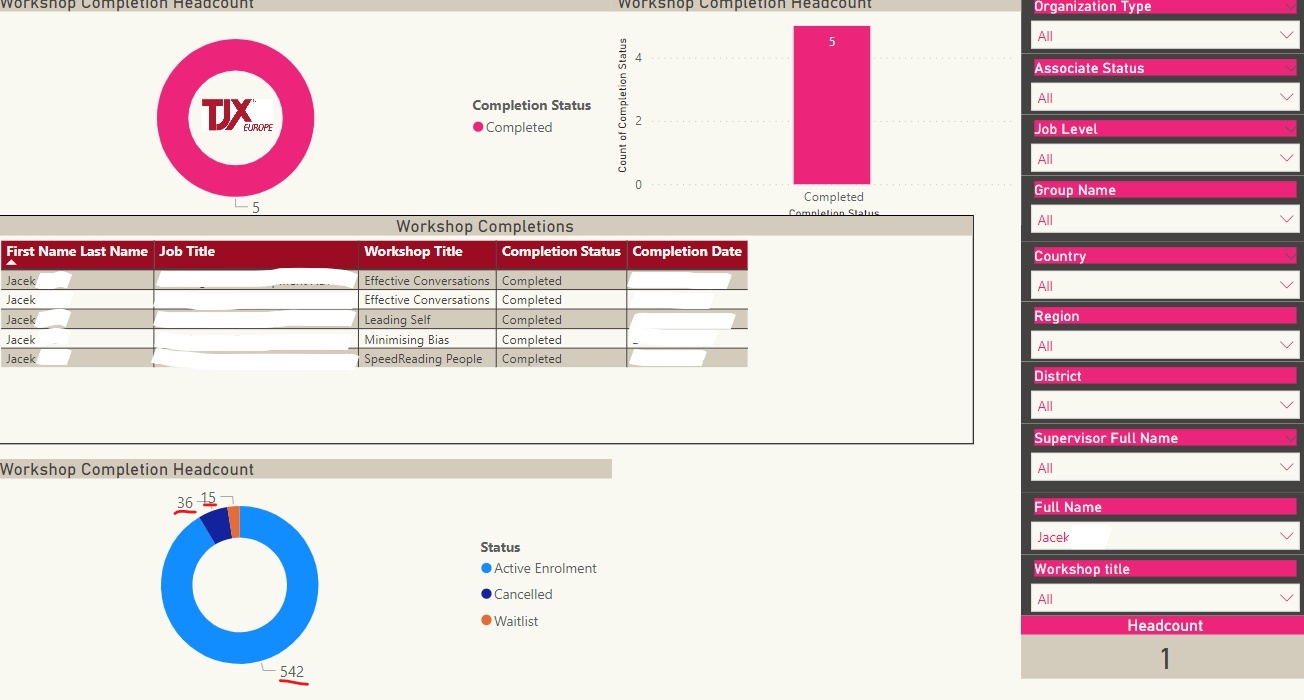Select the Minimising Bias workshop cell

tap(427, 340)
